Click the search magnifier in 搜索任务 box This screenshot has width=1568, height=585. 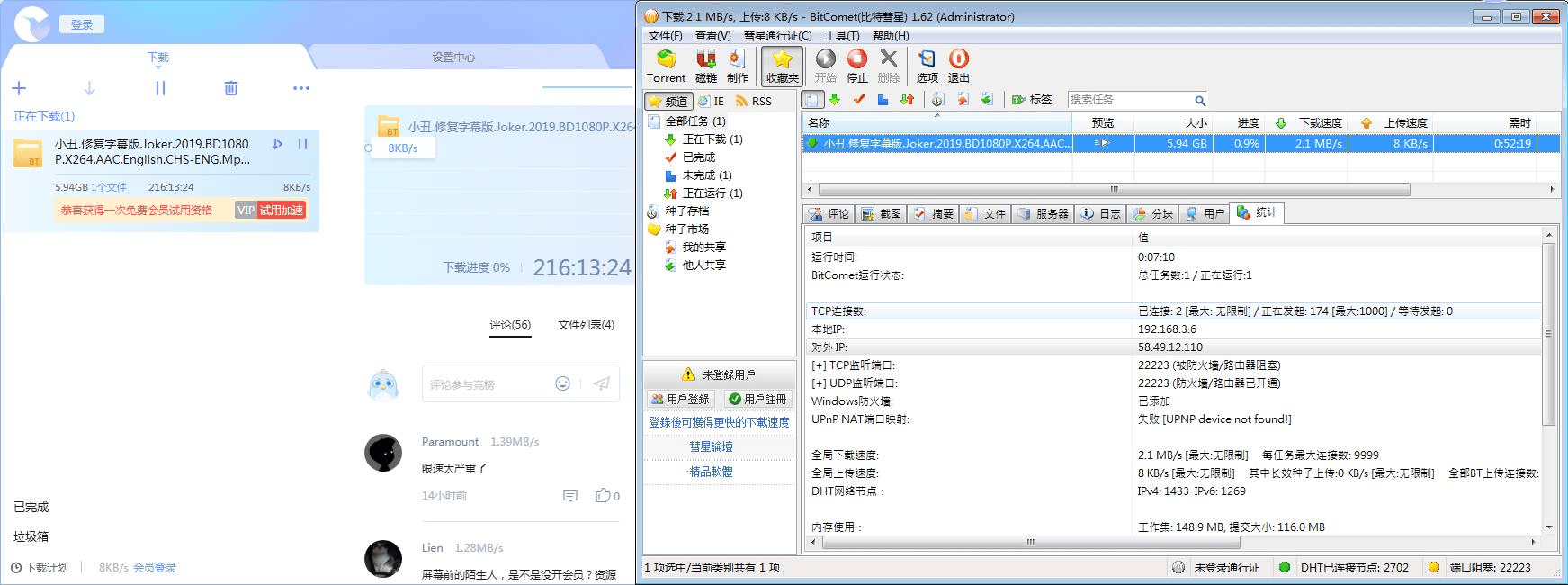1199,101
